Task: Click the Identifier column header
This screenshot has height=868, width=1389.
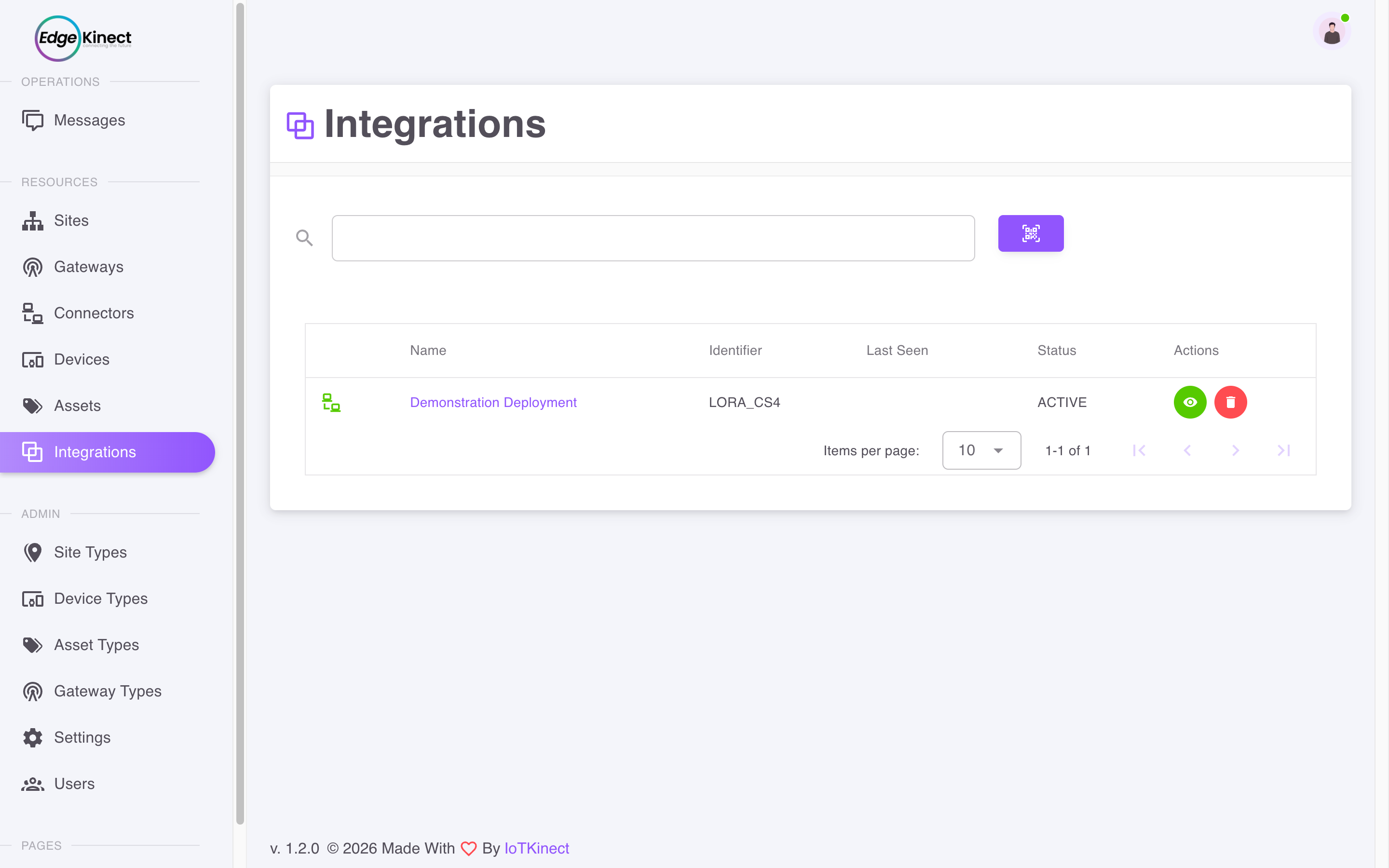Action: point(735,350)
